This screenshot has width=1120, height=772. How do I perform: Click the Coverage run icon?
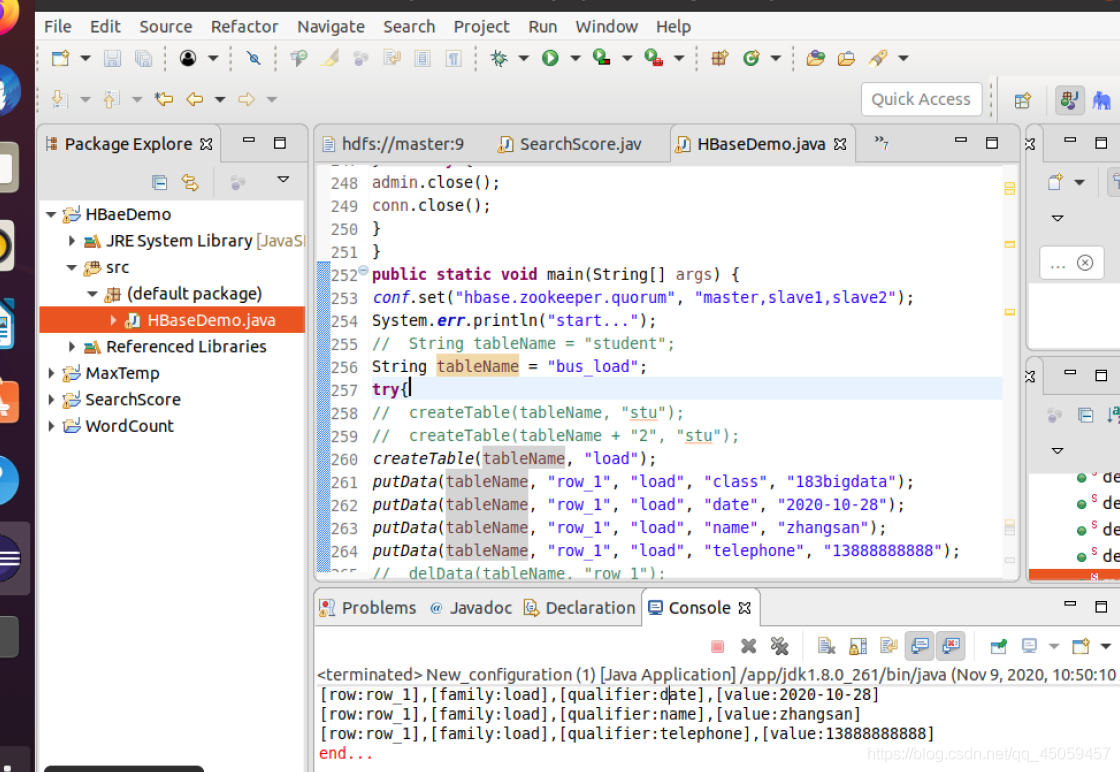(601, 58)
